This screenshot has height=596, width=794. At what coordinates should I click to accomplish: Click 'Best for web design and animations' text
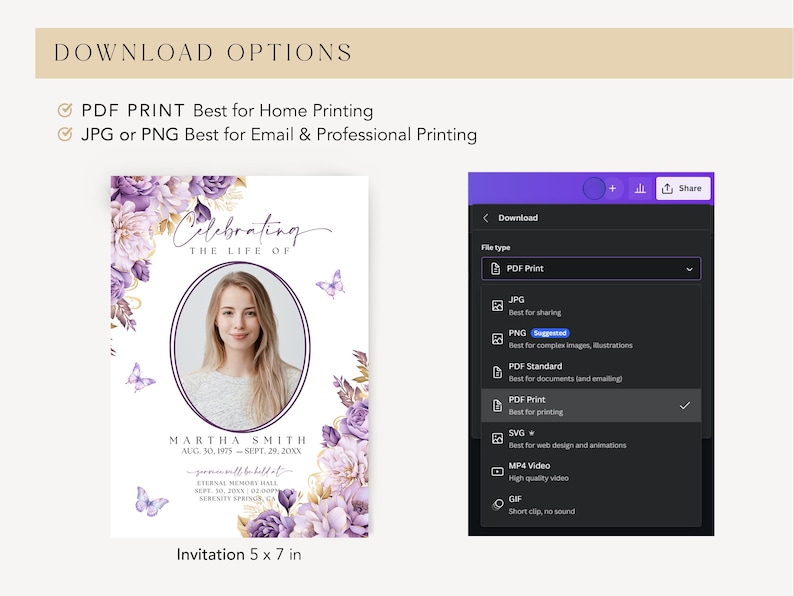click(568, 445)
